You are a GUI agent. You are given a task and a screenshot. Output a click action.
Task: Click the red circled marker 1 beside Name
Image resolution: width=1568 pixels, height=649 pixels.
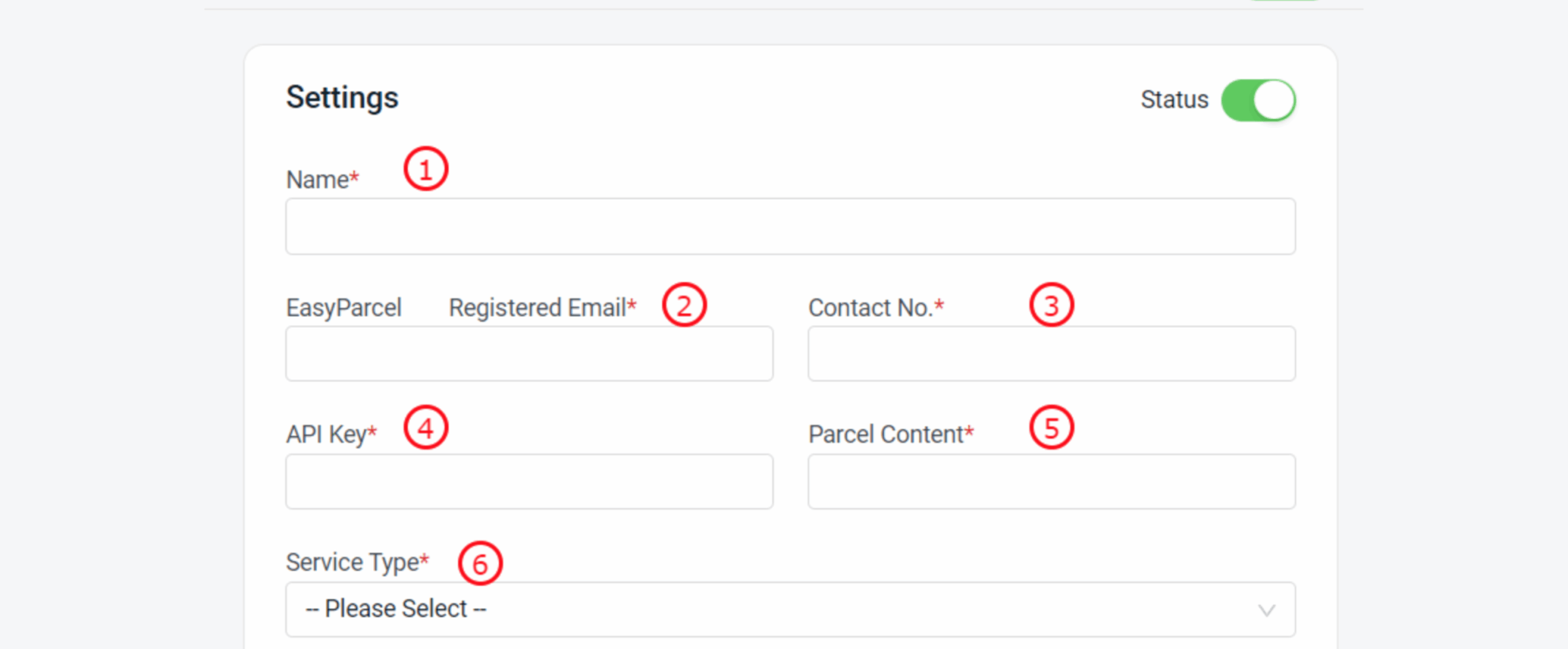426,170
